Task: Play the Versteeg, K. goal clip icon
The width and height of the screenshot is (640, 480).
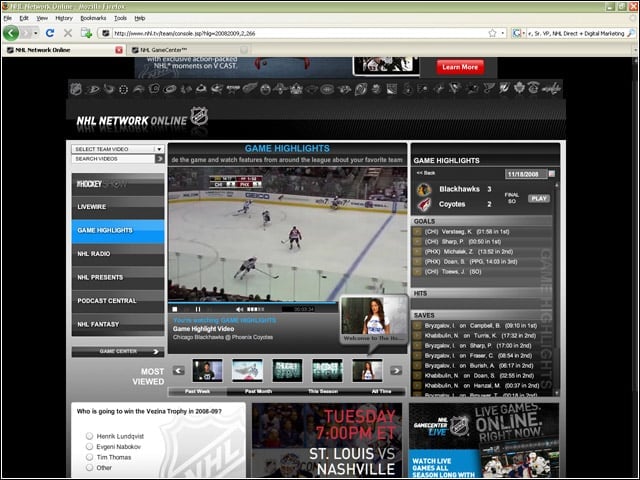Action: (417, 232)
